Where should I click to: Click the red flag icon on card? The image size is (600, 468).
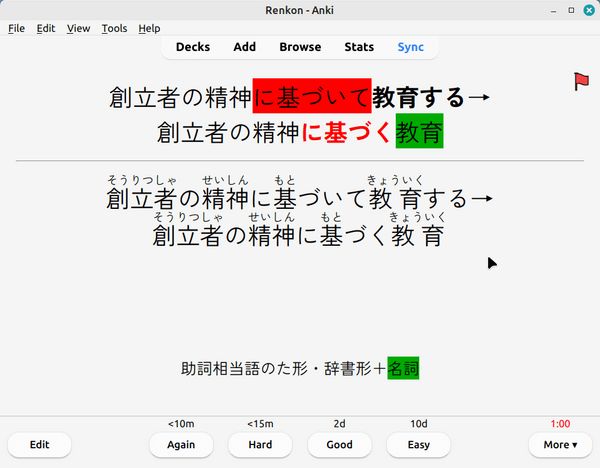pyautogui.click(x=581, y=82)
